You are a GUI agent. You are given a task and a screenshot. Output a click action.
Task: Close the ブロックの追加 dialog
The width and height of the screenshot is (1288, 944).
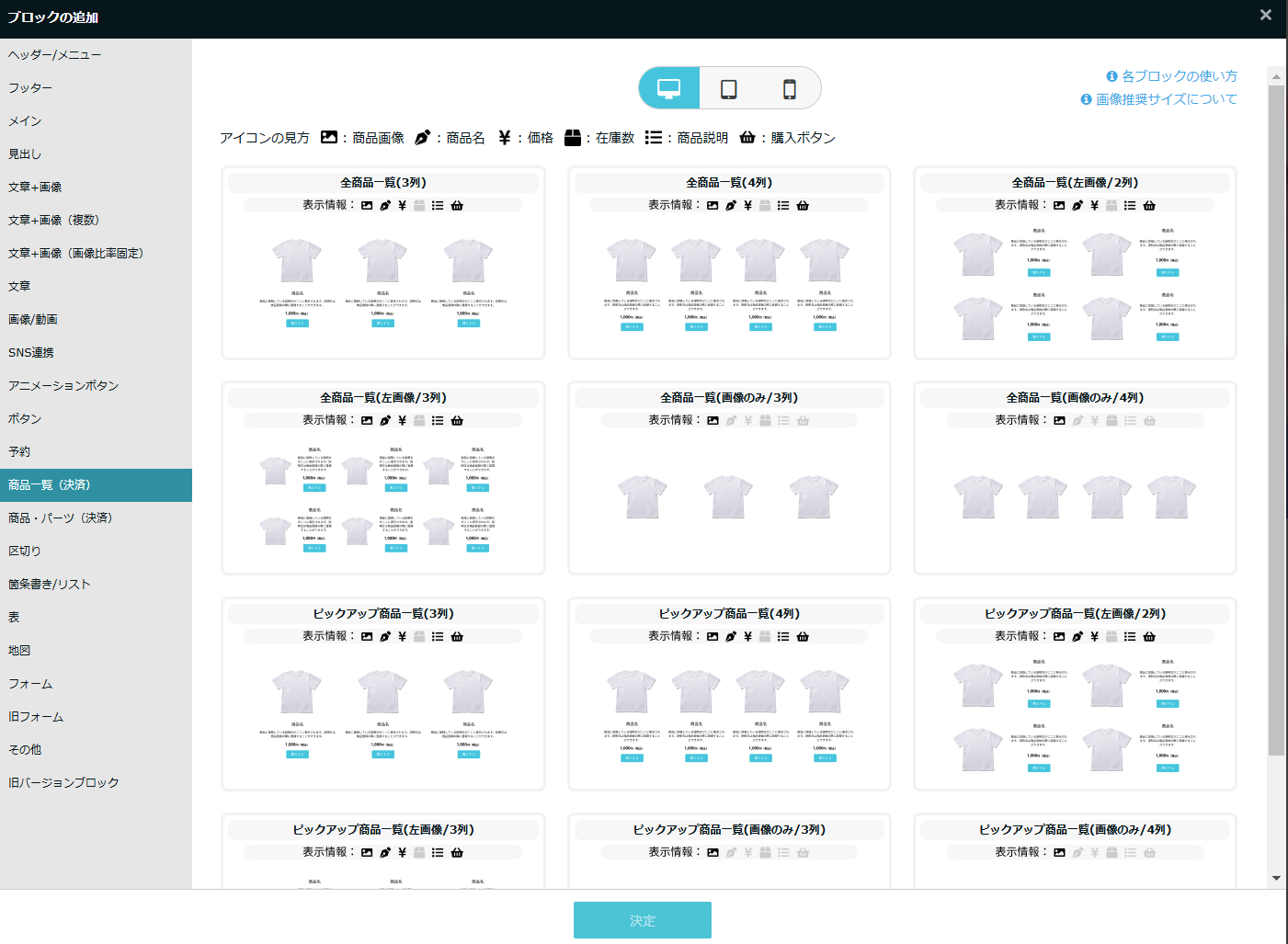(1266, 15)
